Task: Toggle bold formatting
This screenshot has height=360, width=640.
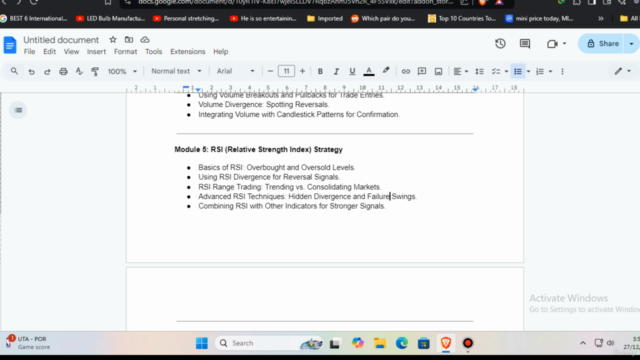Action: click(x=320, y=71)
